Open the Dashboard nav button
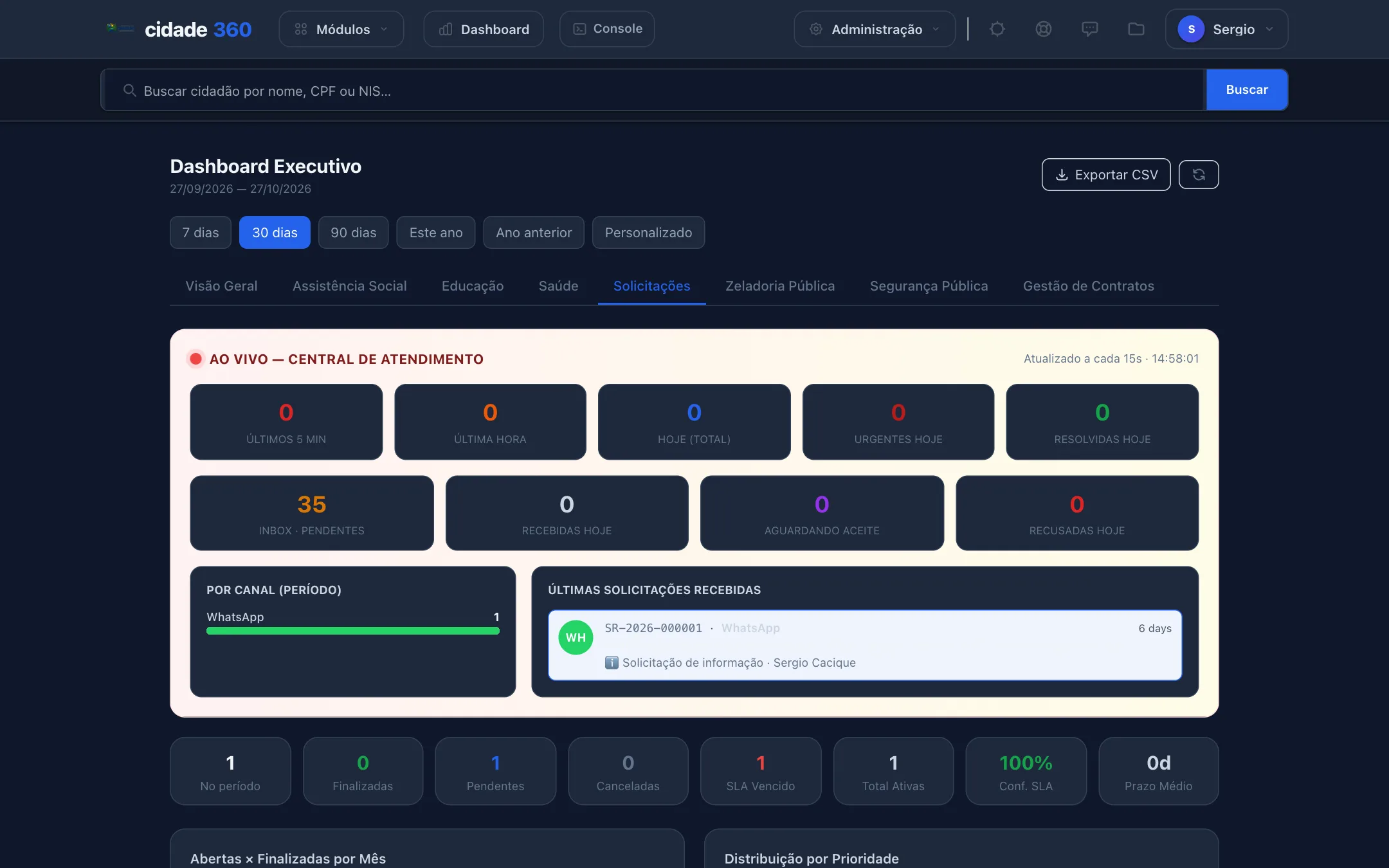1389x868 pixels. tap(484, 29)
